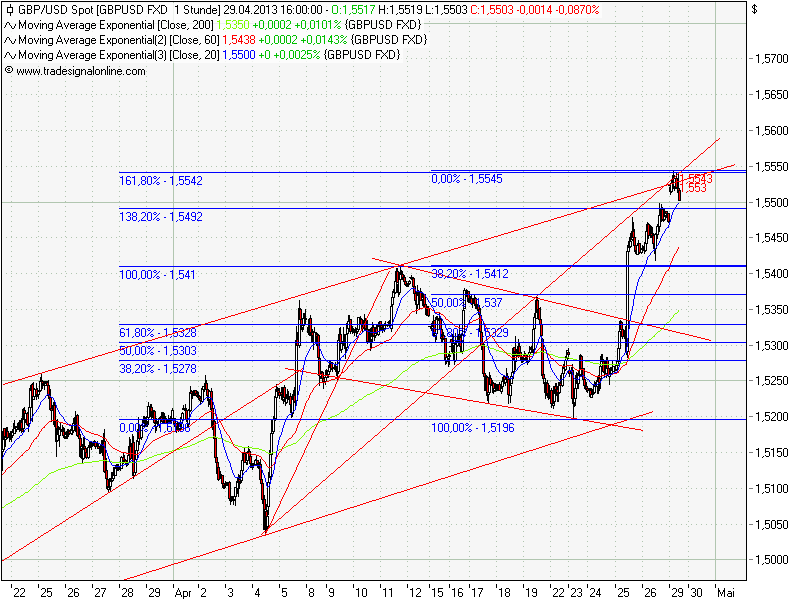Image resolution: width=800 pixels, height=600 pixels.
Task: Click the '30 date axis label
Action: tap(695, 593)
